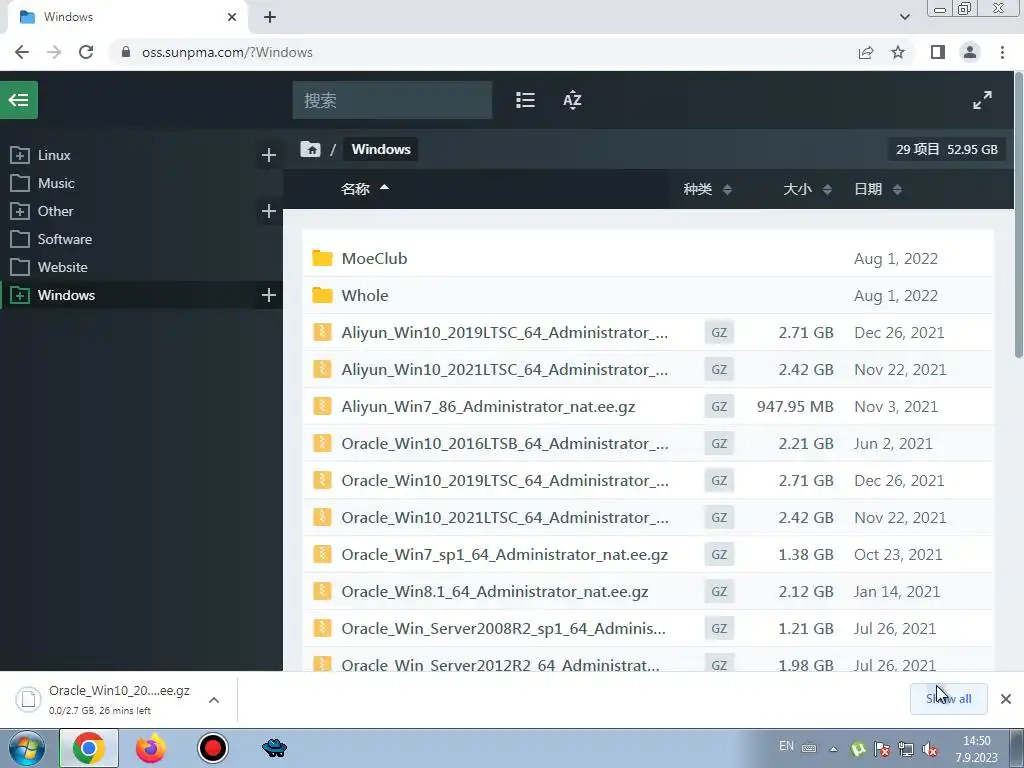
Task: Click the 947.95 MB size value
Action: (795, 406)
